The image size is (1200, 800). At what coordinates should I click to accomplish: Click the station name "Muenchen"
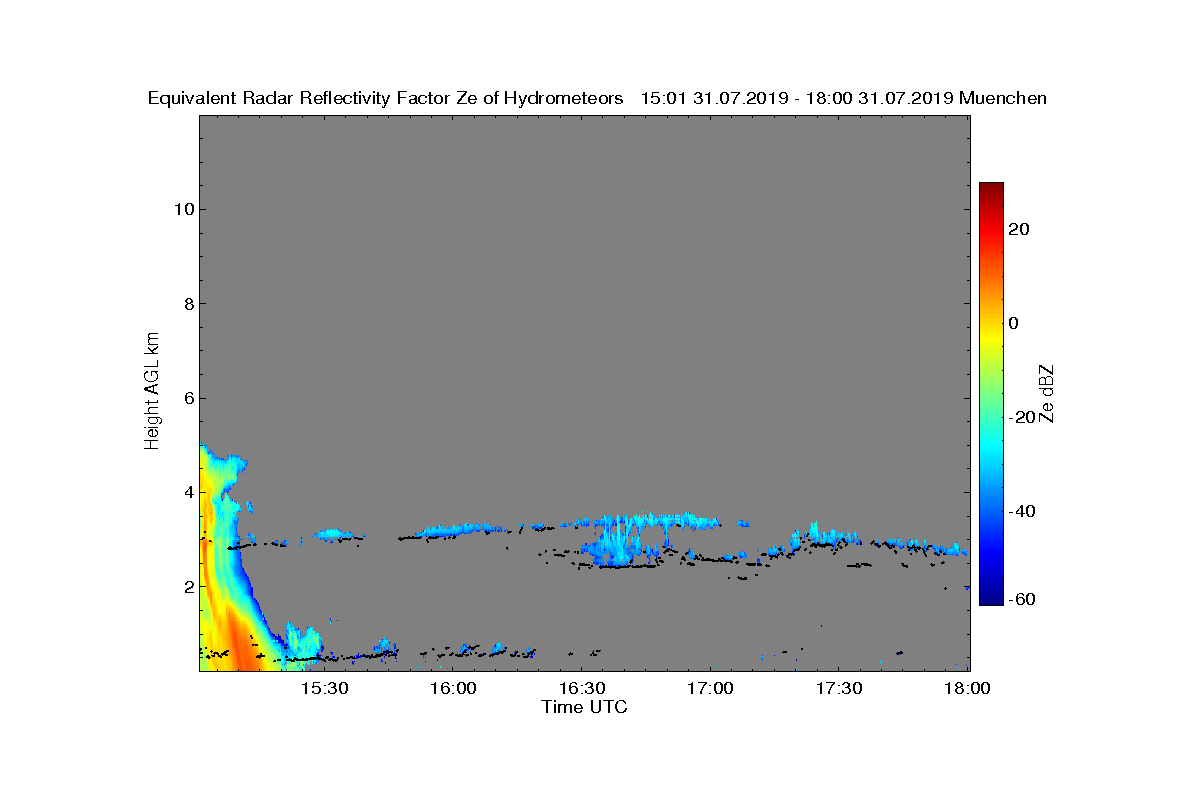point(1003,98)
